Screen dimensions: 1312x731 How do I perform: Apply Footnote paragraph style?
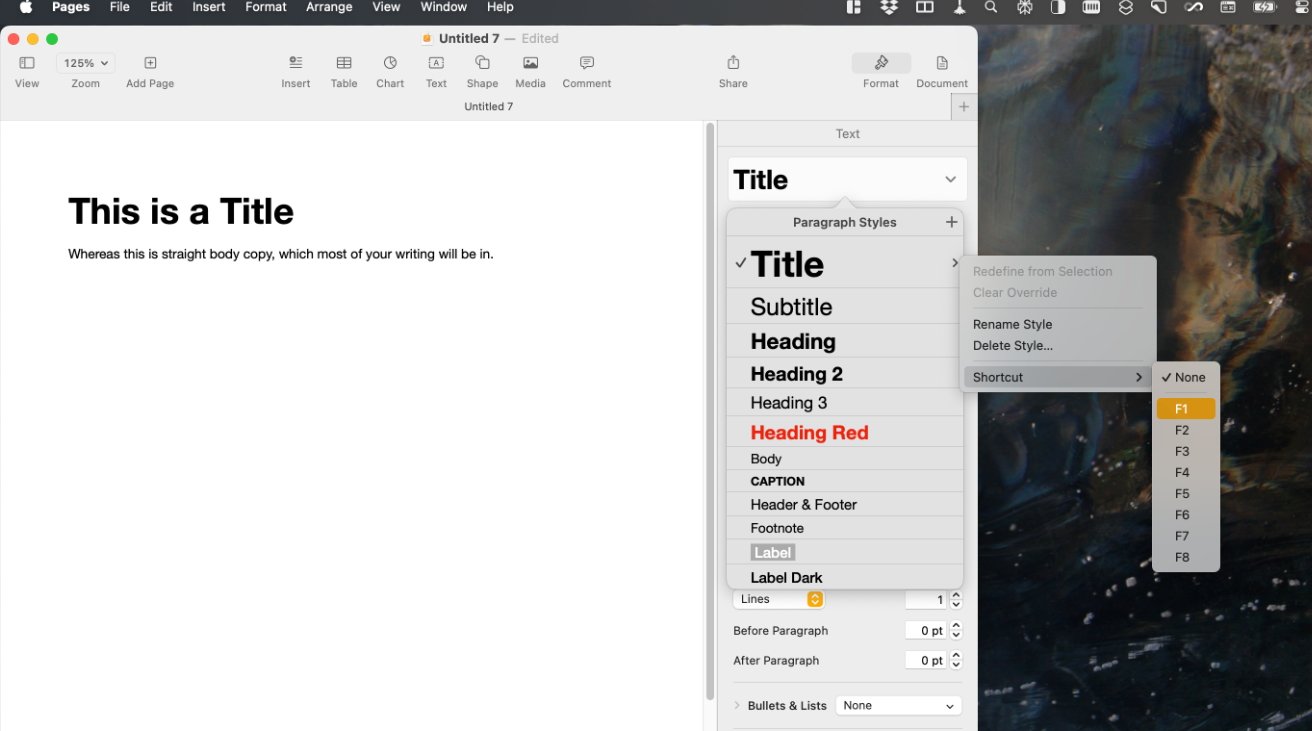pos(845,528)
